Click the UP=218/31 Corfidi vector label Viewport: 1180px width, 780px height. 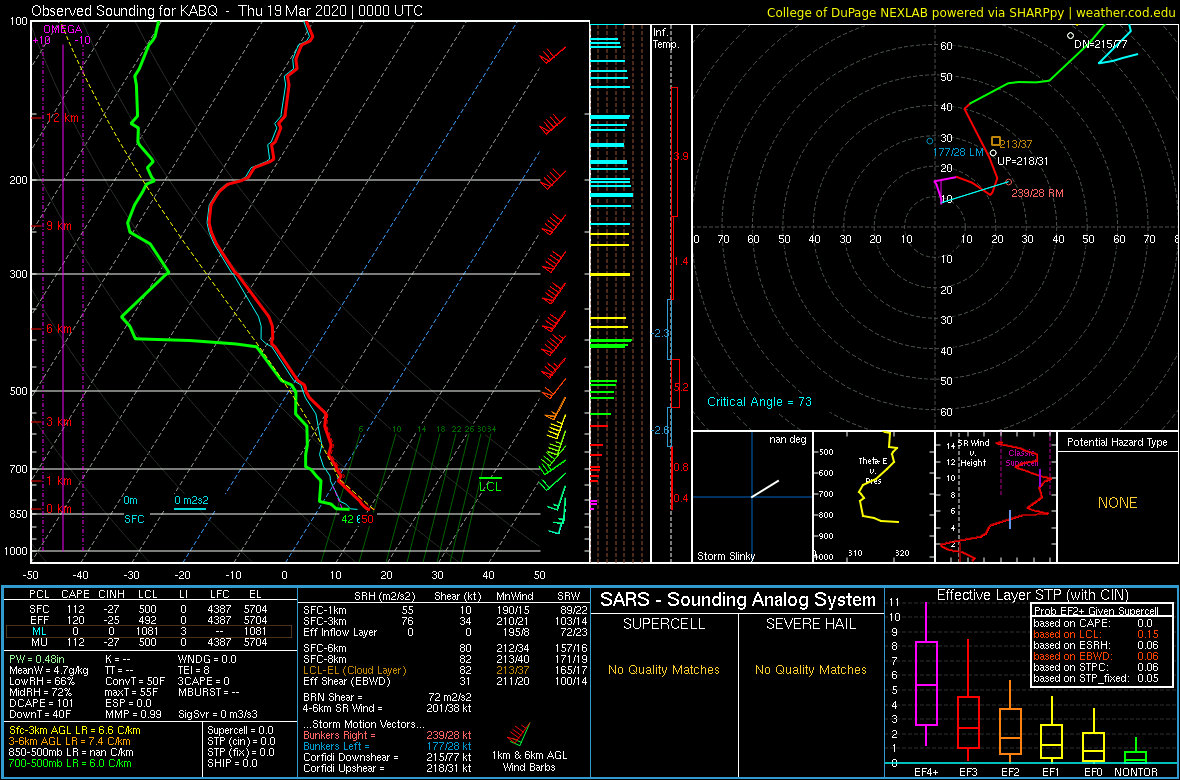point(1022,161)
